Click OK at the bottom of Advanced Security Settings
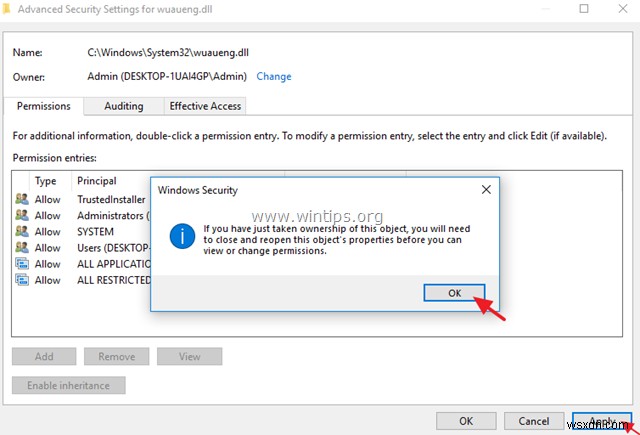The width and height of the screenshot is (640, 435). [466, 421]
